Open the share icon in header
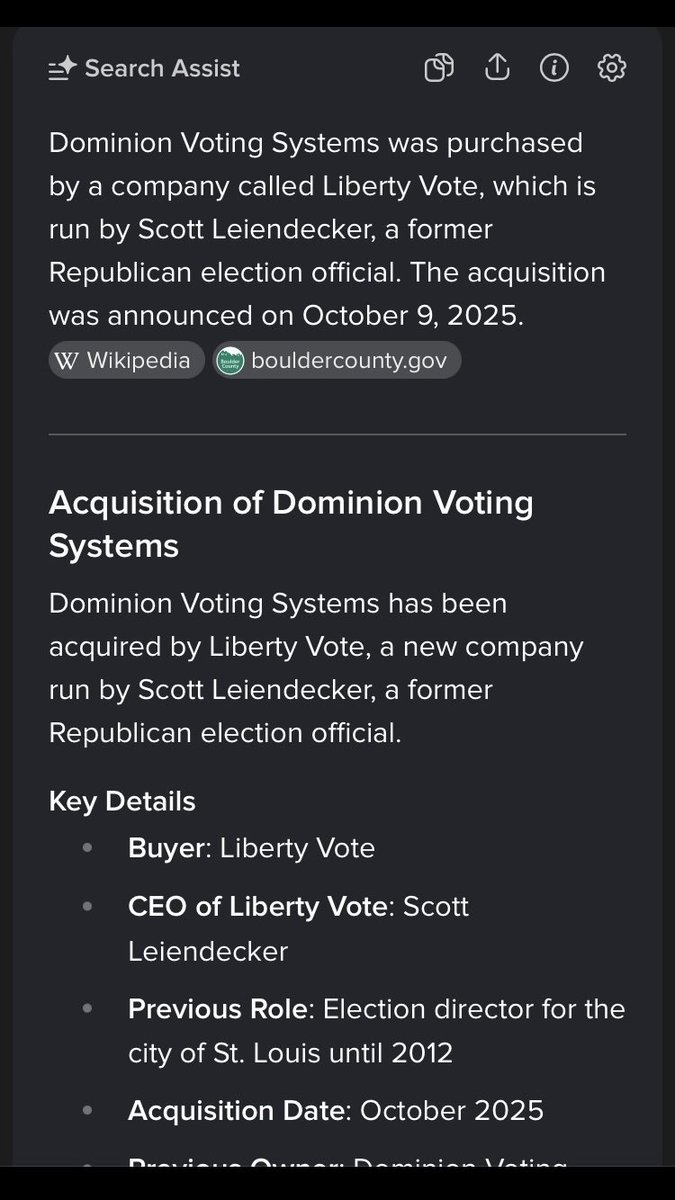This screenshot has width=675, height=1200. 497,68
